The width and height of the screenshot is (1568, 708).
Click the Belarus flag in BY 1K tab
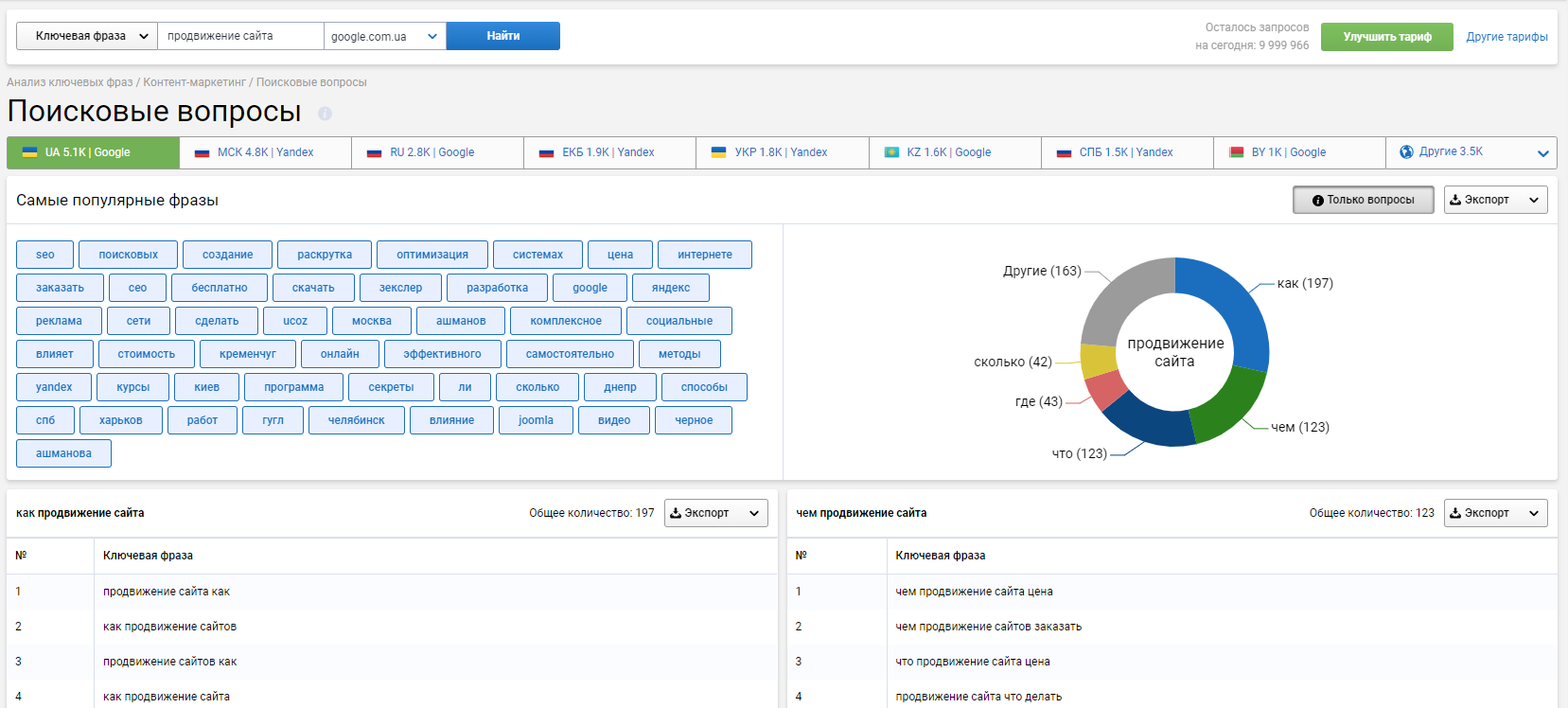point(1236,152)
